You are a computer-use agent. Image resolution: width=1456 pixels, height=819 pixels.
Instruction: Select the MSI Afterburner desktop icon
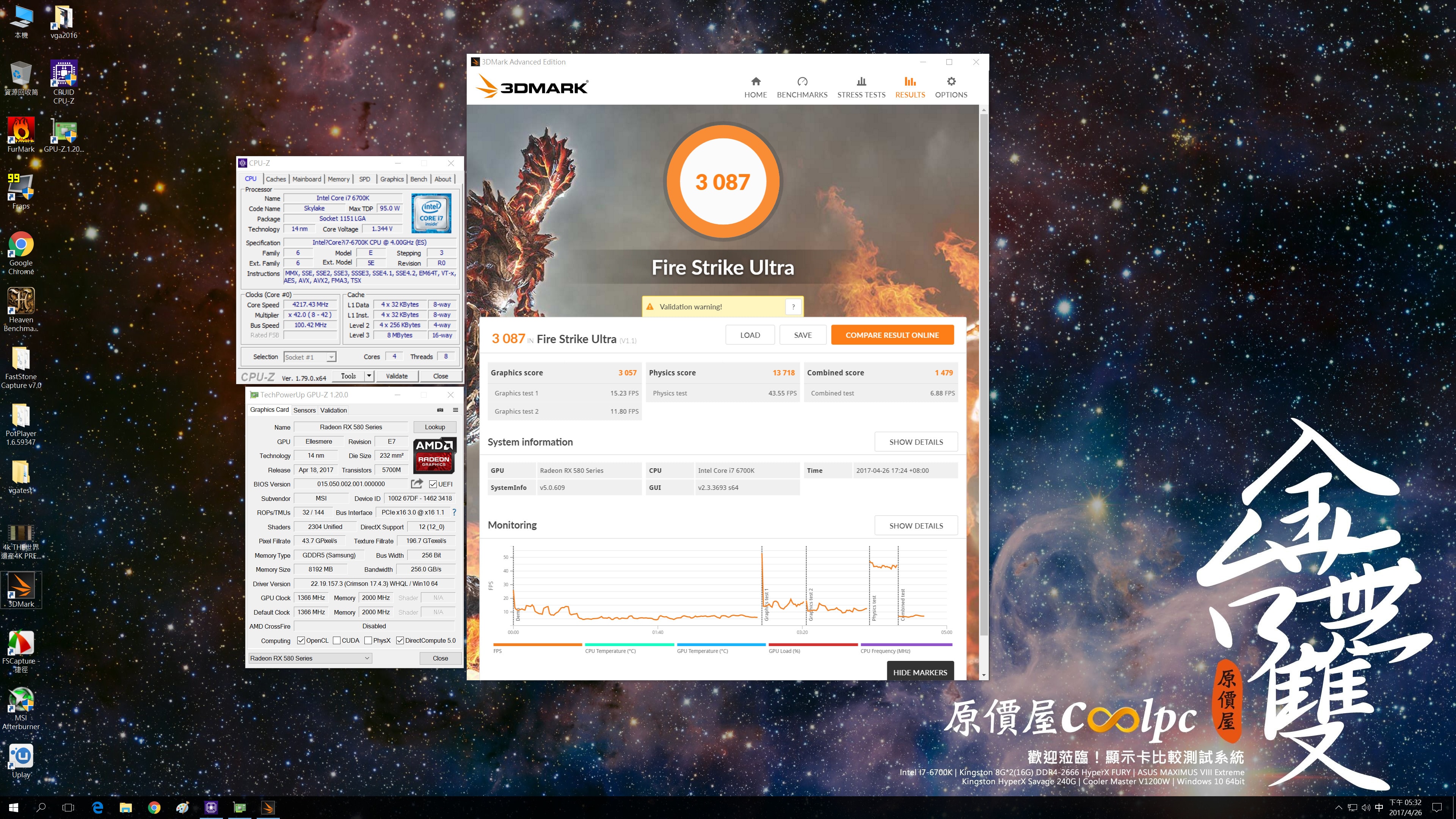tap(21, 708)
